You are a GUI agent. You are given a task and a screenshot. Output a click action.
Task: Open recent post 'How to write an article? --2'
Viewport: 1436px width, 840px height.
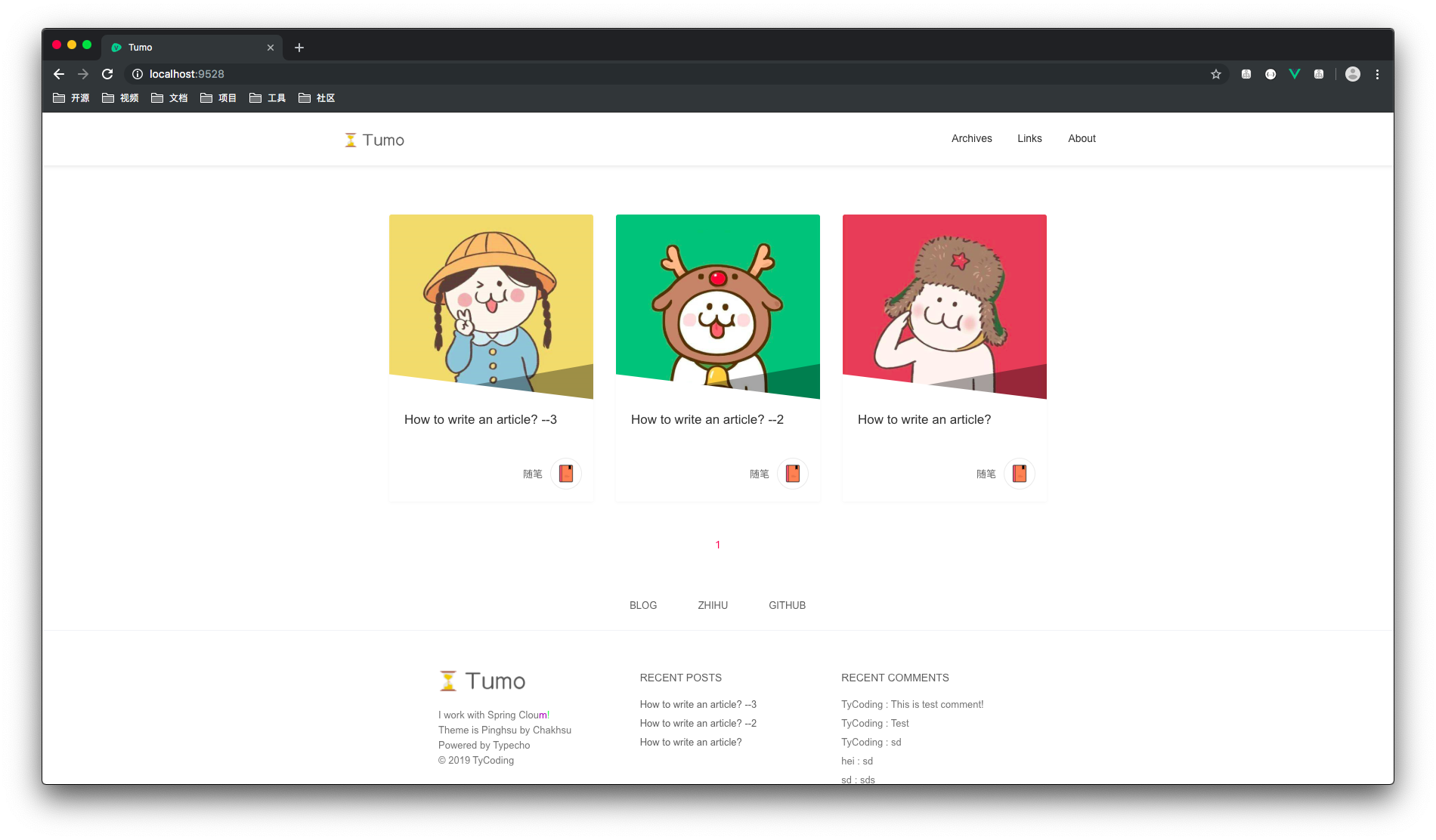(698, 723)
